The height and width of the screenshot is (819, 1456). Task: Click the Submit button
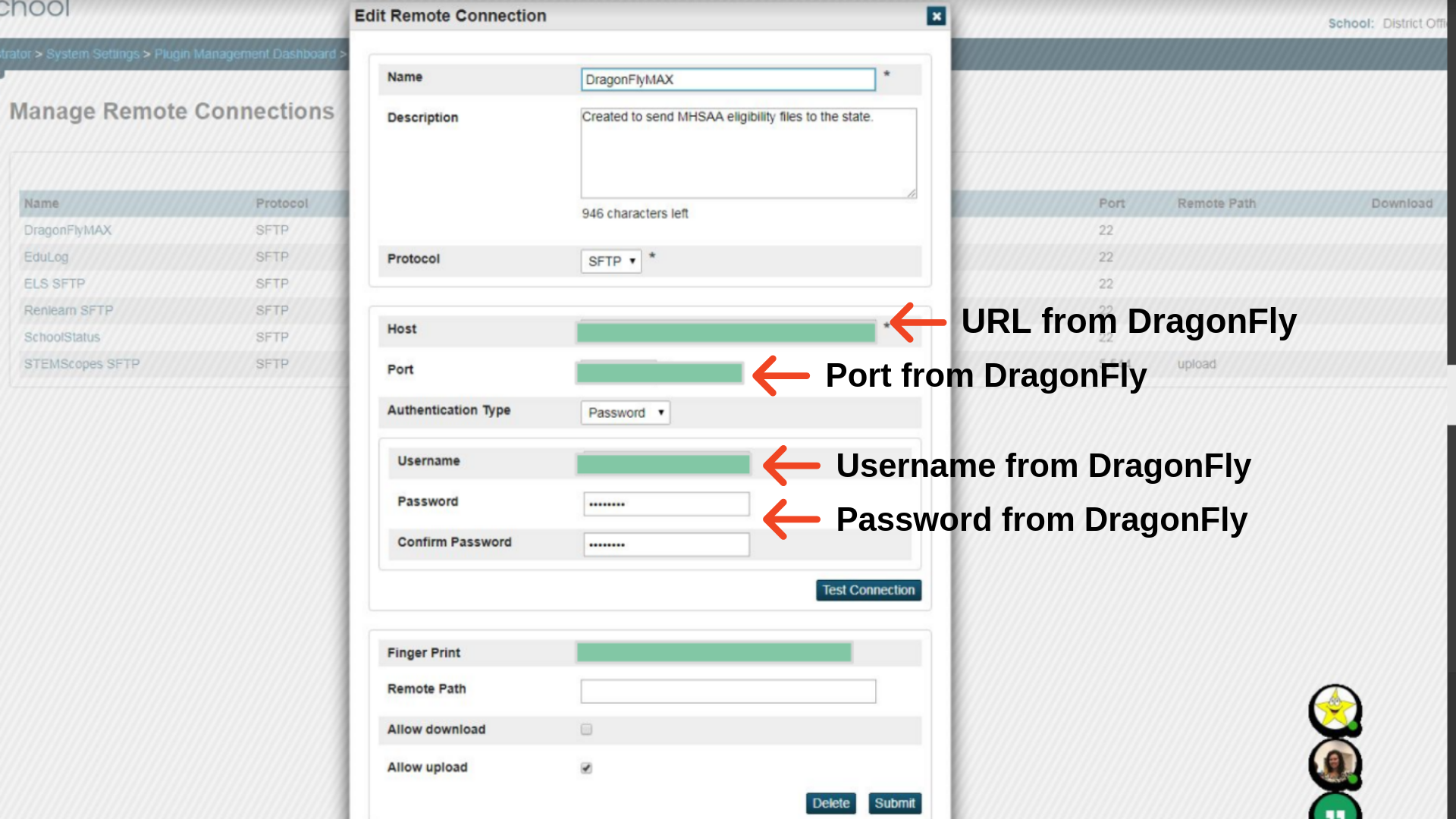tap(894, 803)
